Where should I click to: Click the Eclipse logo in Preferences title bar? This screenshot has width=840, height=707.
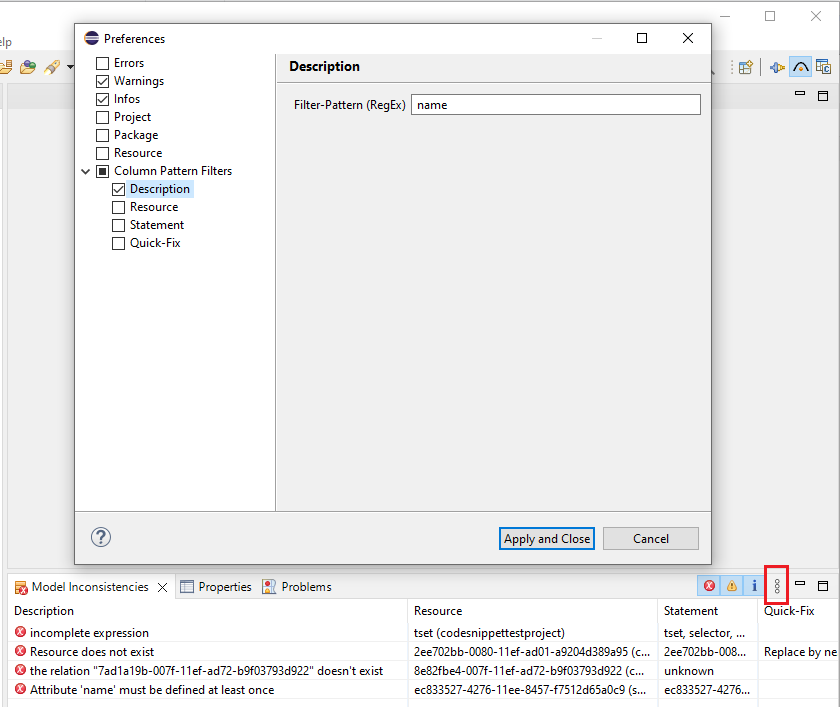click(92, 38)
